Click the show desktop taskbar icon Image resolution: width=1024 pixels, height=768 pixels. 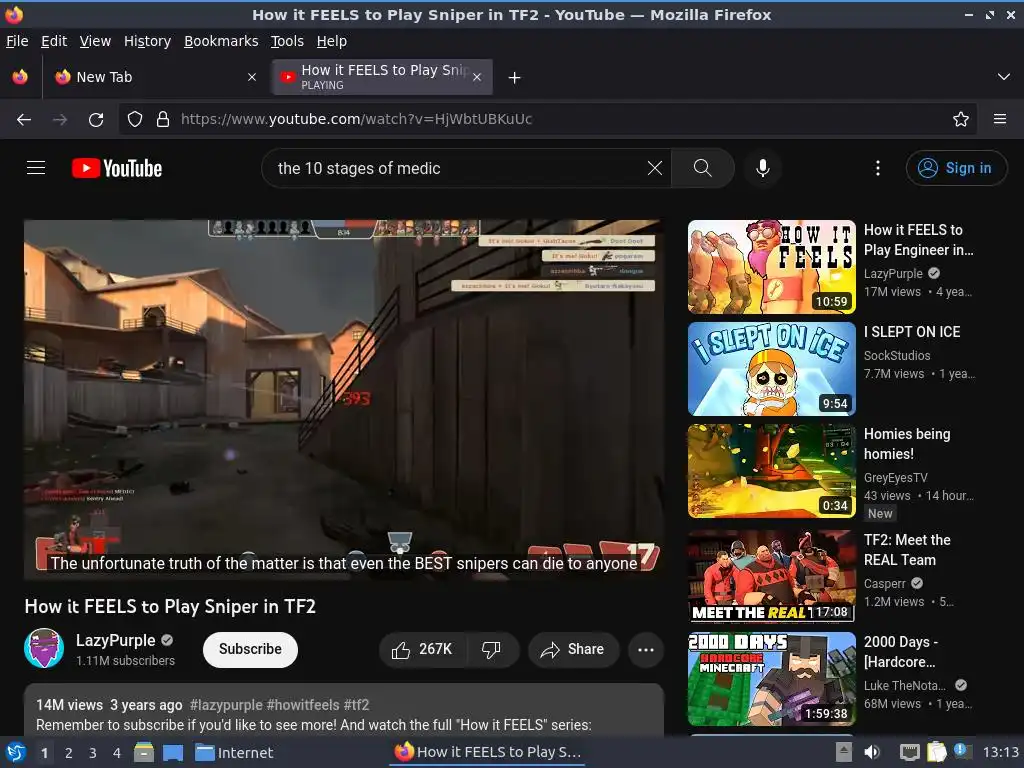point(172,752)
